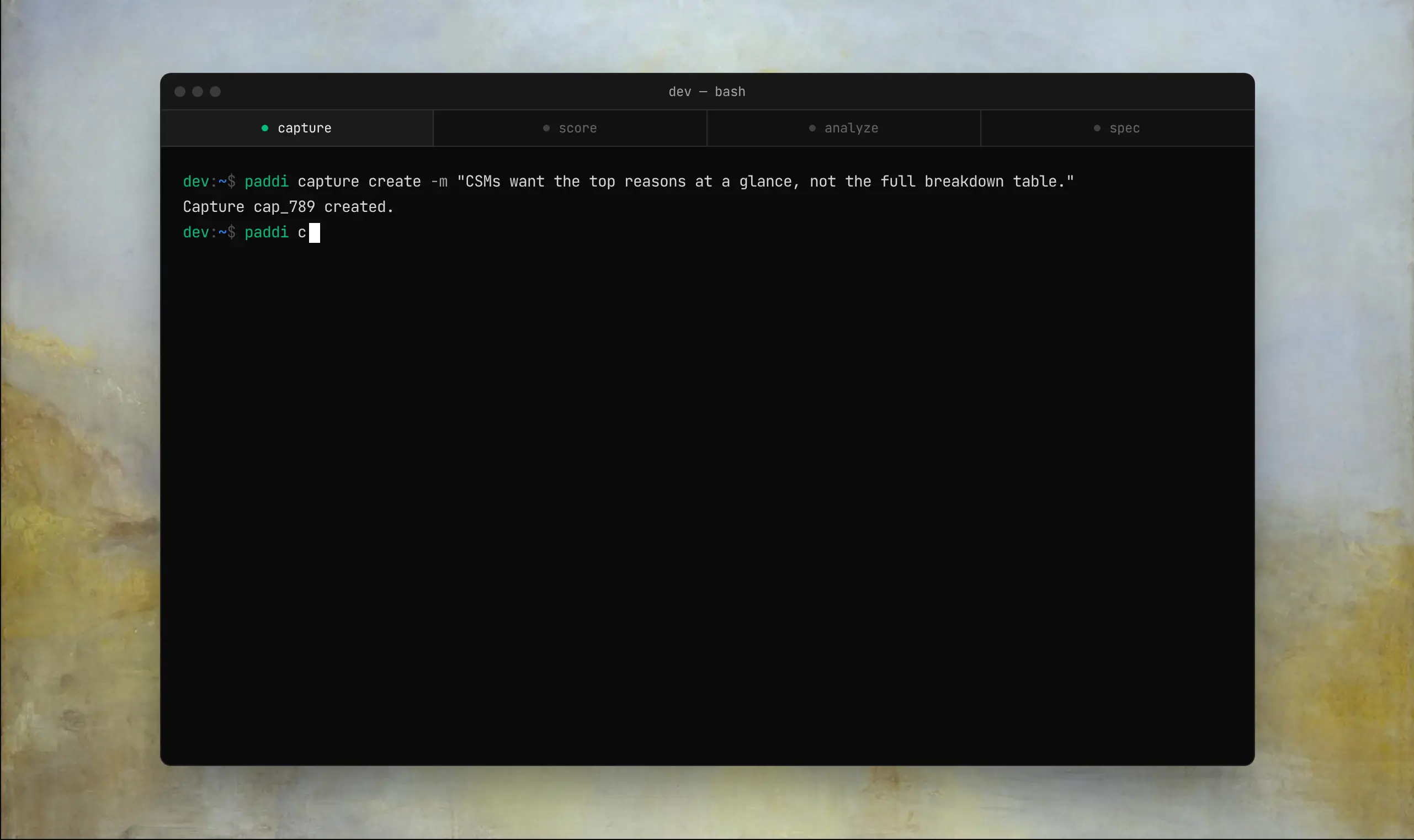The width and height of the screenshot is (1414, 840).
Task: Maximize the terminal window
Action: (215, 92)
